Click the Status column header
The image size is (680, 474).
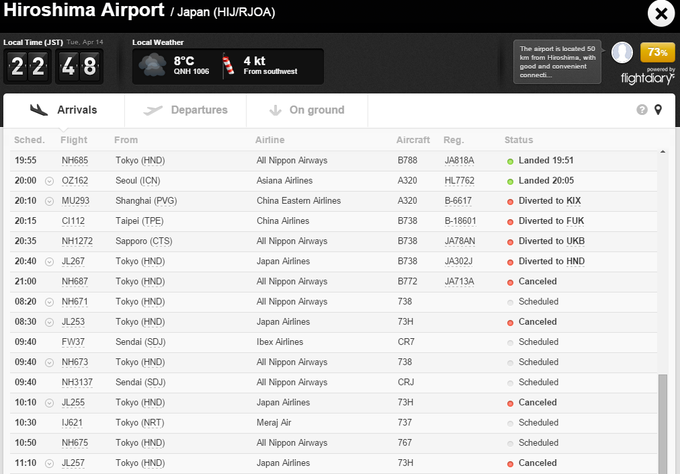[519, 140]
